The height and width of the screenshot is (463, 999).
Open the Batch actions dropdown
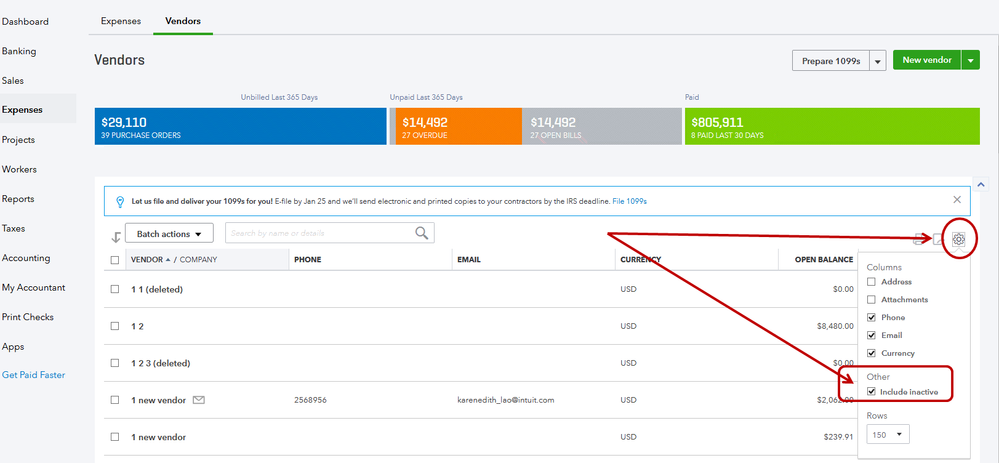(169, 234)
